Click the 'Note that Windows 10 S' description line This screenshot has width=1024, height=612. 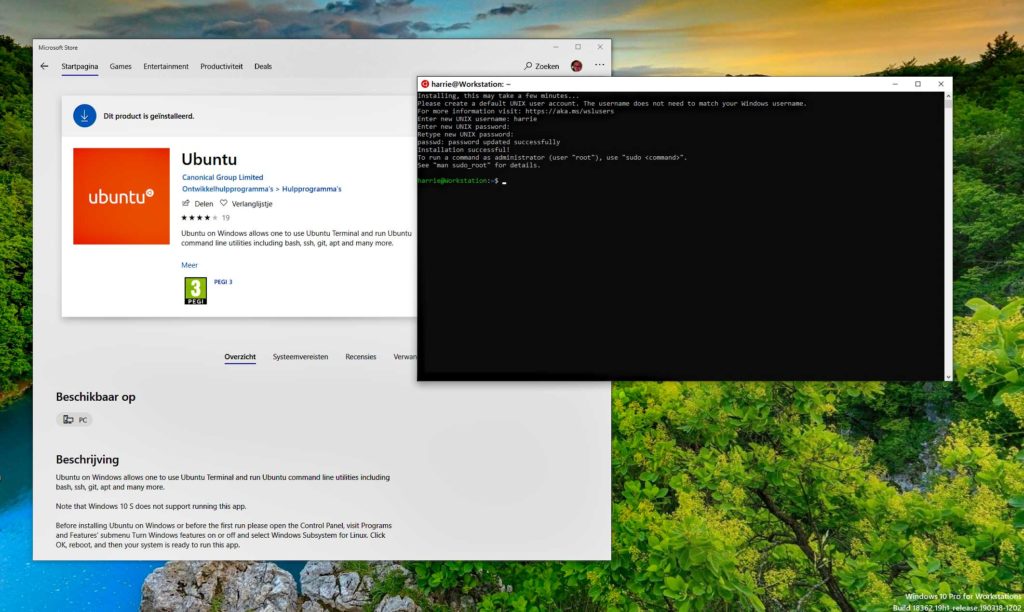coord(151,506)
